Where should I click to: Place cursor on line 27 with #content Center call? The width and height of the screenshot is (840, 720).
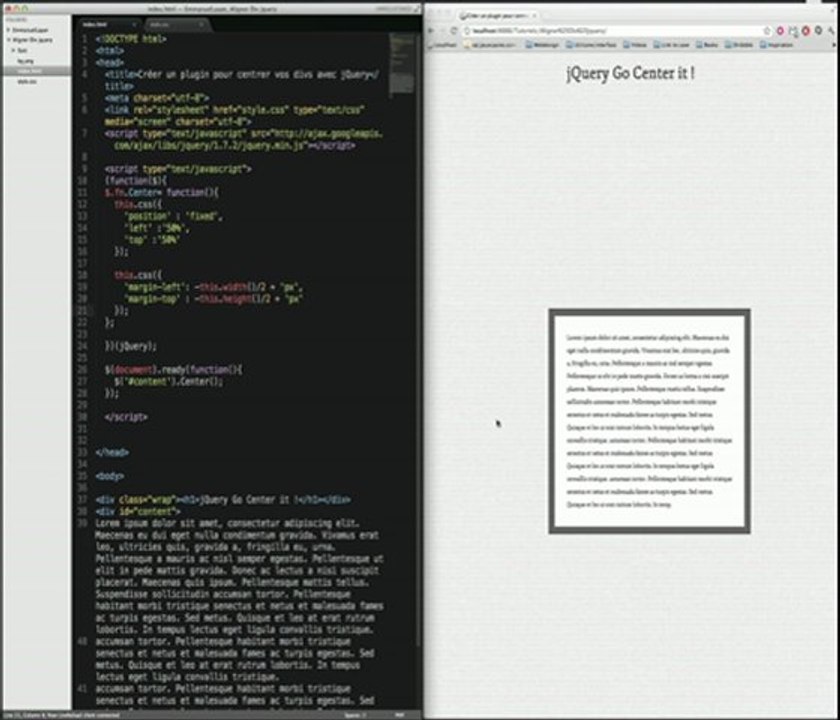[168, 382]
